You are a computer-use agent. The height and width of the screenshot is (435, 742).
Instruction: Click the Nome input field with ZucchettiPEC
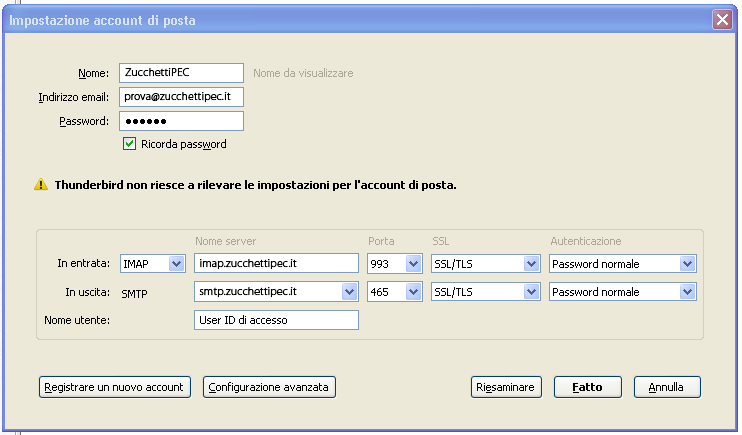click(181, 73)
